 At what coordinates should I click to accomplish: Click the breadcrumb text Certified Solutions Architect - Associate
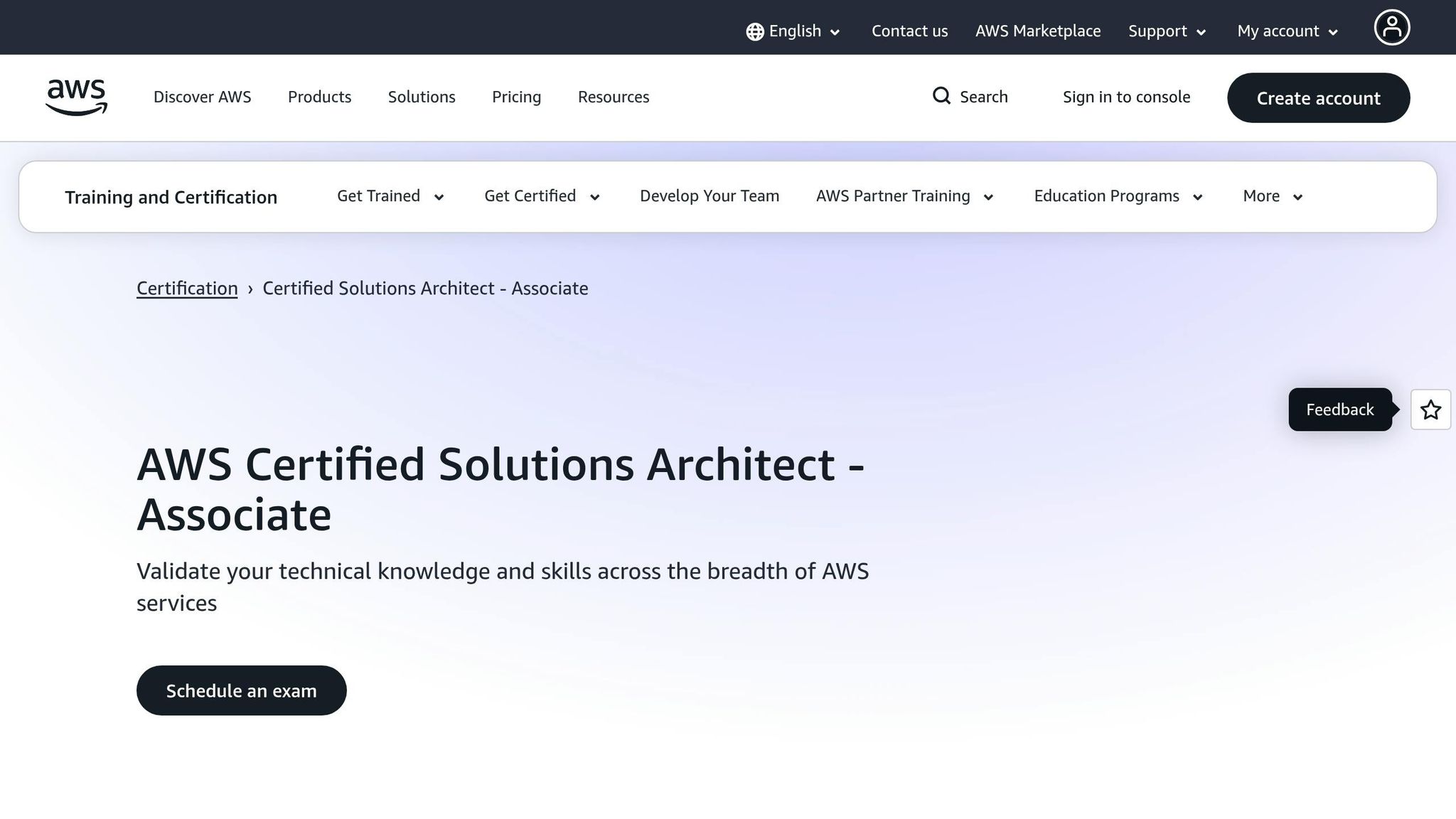point(425,288)
